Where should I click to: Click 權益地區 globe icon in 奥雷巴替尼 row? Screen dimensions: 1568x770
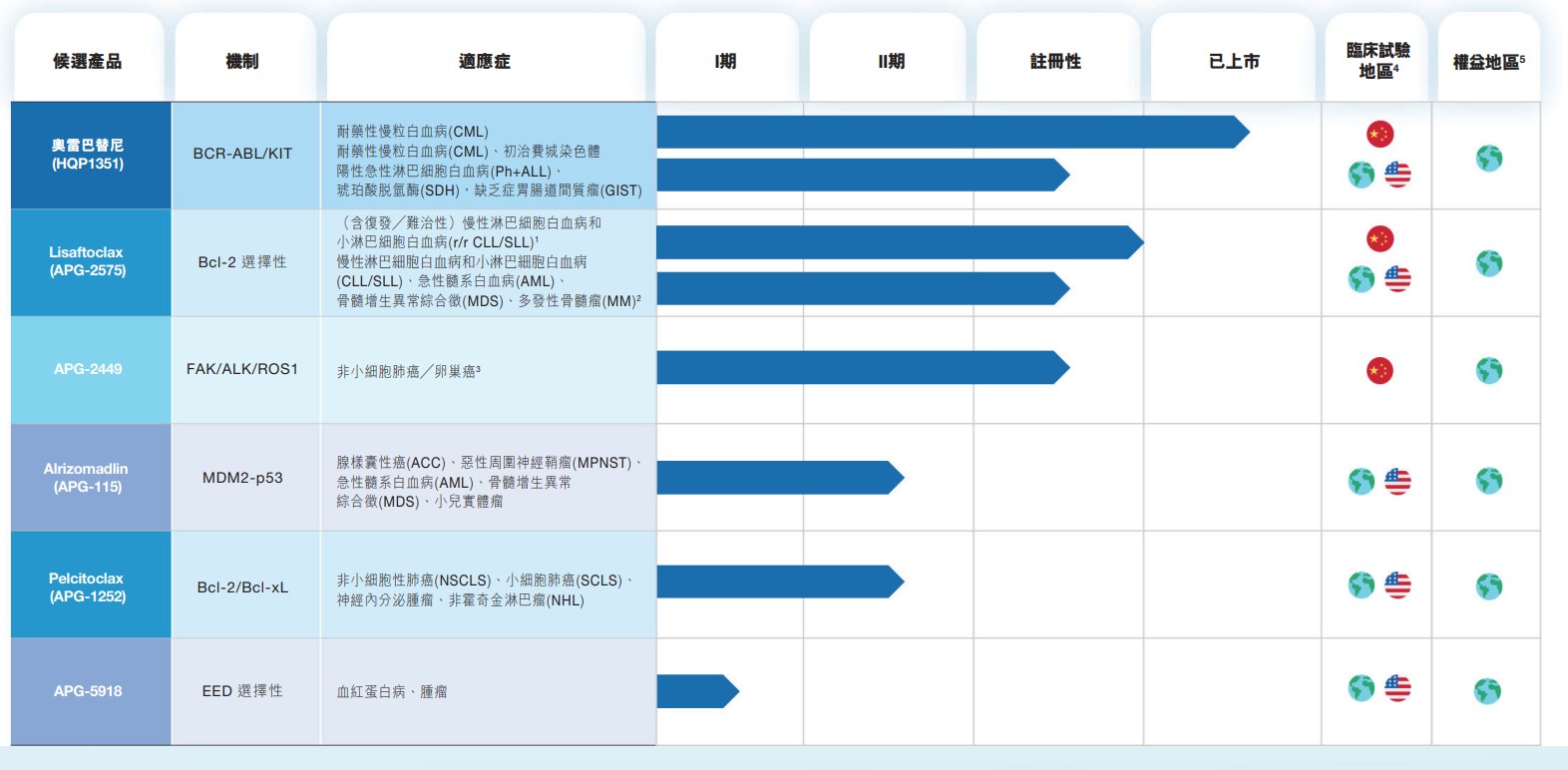(x=1489, y=159)
